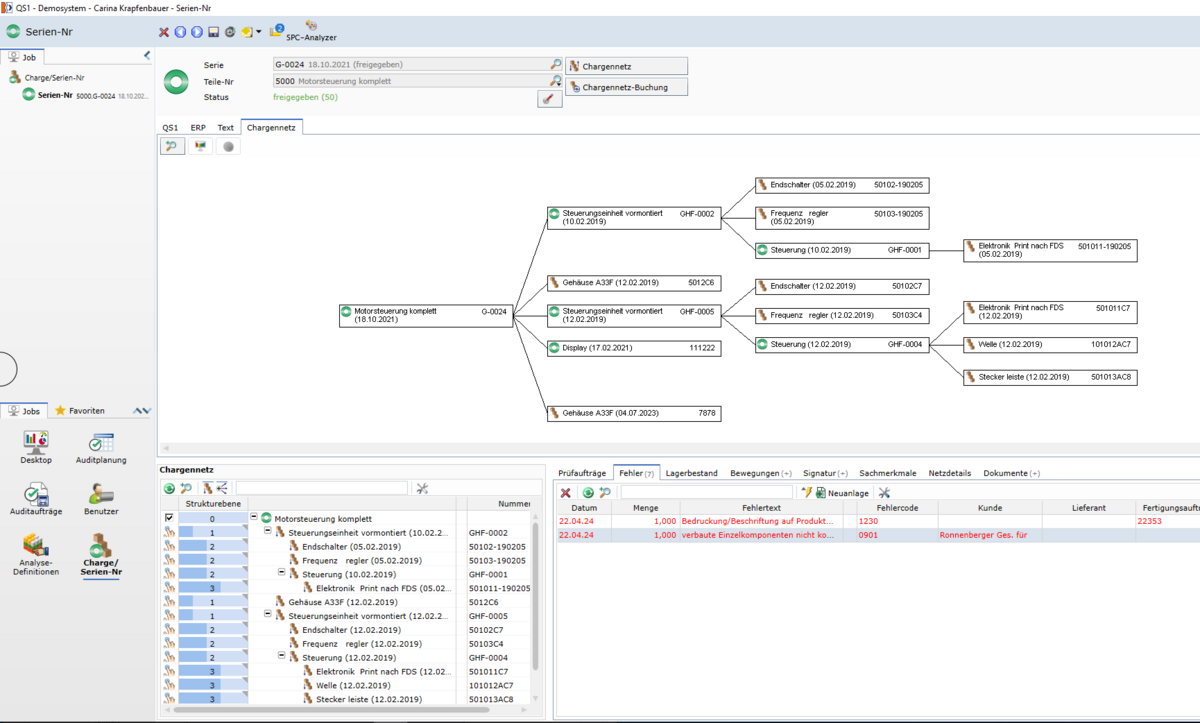Click tools settings icon in Fehler toolbar
This screenshot has width=1200, height=723.
(884, 493)
